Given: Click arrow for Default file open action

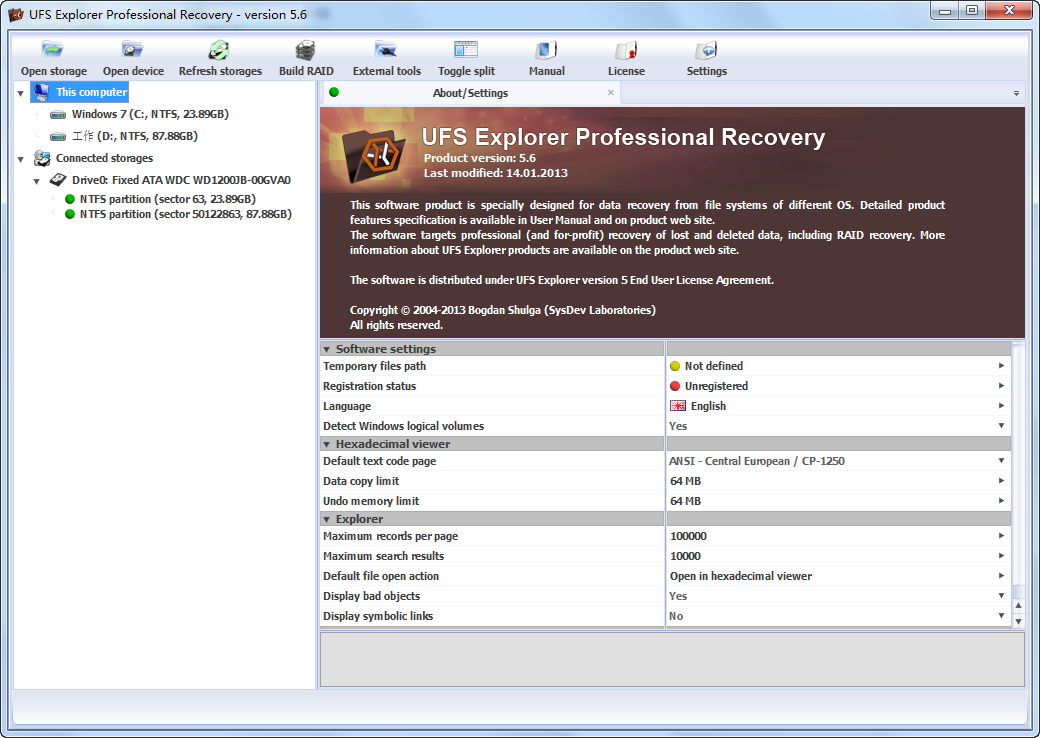Looking at the screenshot, I should click(1002, 576).
